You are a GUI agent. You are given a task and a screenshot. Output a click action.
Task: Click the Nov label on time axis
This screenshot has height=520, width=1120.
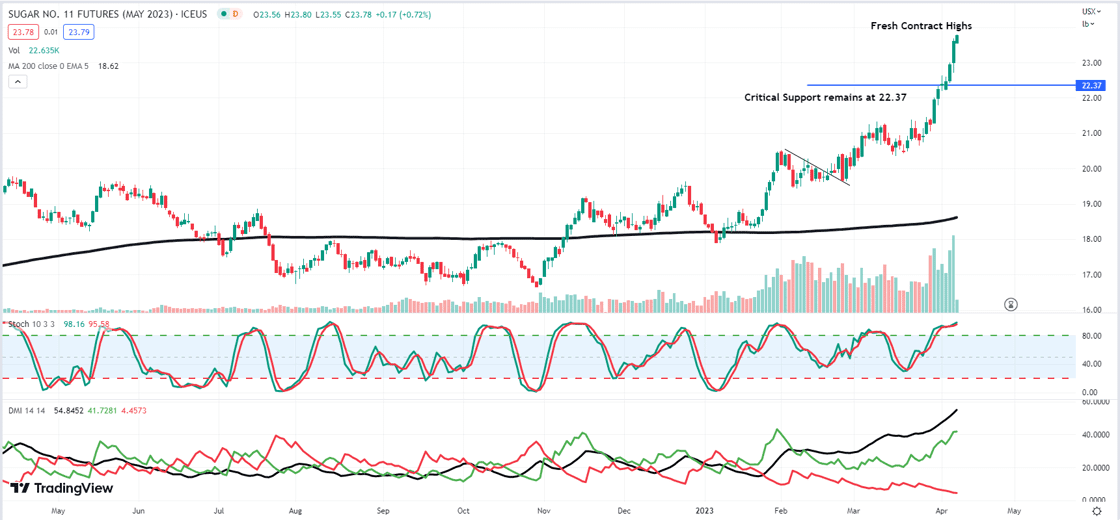click(x=544, y=511)
